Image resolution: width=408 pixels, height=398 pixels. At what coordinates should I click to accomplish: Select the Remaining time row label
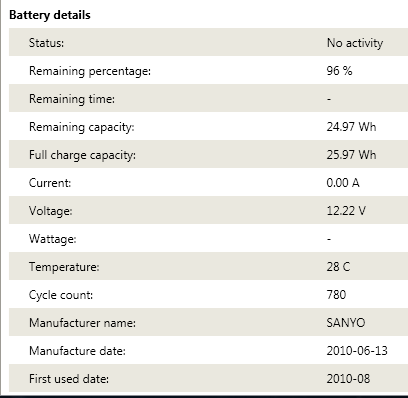pos(72,99)
